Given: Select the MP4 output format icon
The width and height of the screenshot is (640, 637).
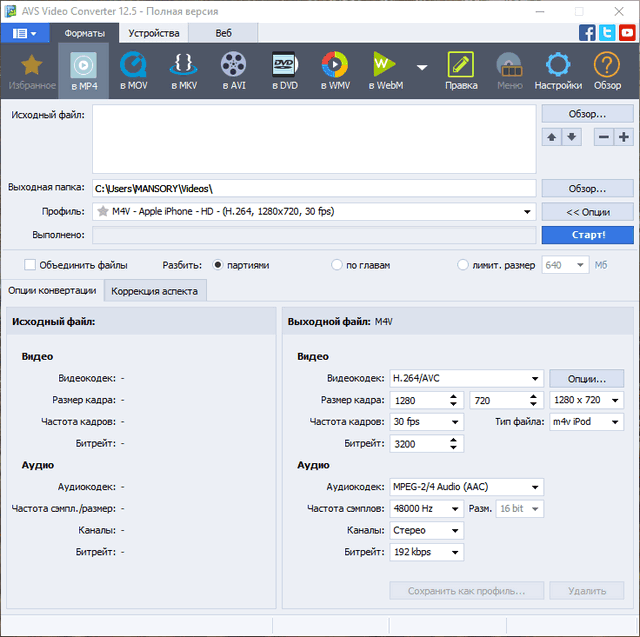Looking at the screenshot, I should [x=83, y=70].
